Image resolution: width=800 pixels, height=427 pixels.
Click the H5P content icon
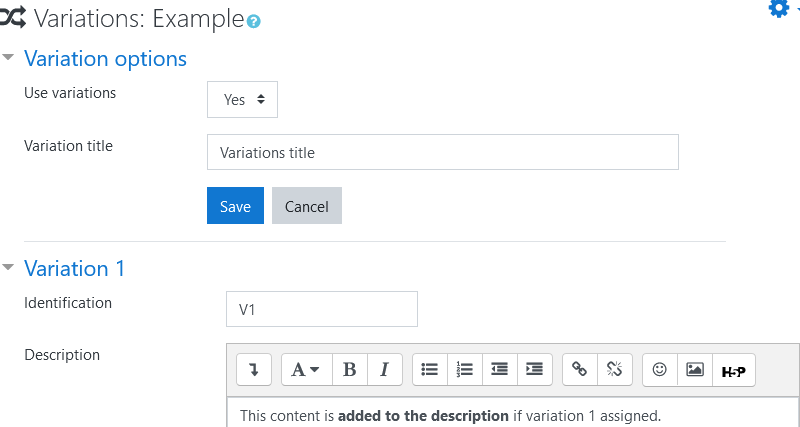(733, 370)
